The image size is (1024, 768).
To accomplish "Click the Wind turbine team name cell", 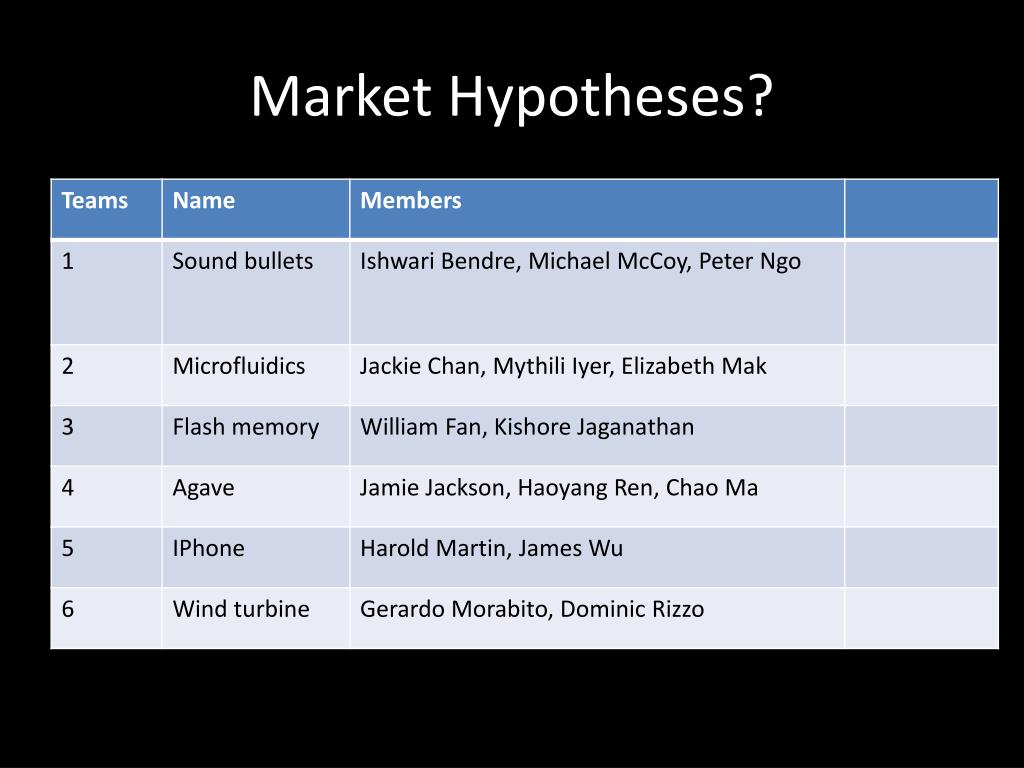I will click(256, 618).
